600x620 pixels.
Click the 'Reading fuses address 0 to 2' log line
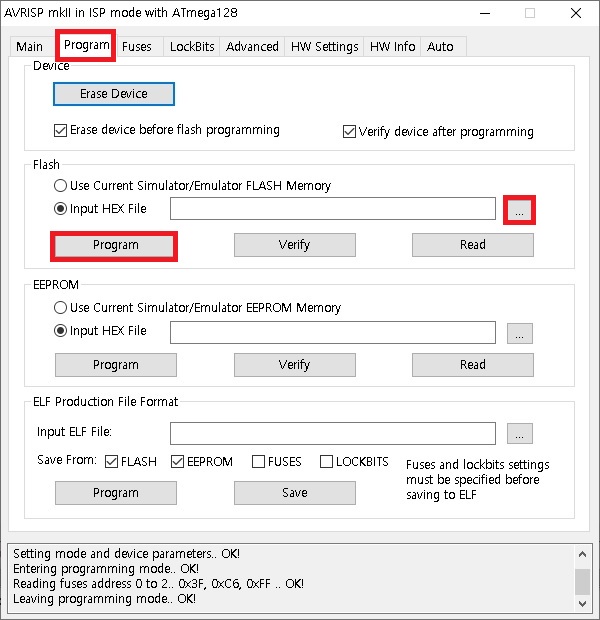click(x=158, y=584)
